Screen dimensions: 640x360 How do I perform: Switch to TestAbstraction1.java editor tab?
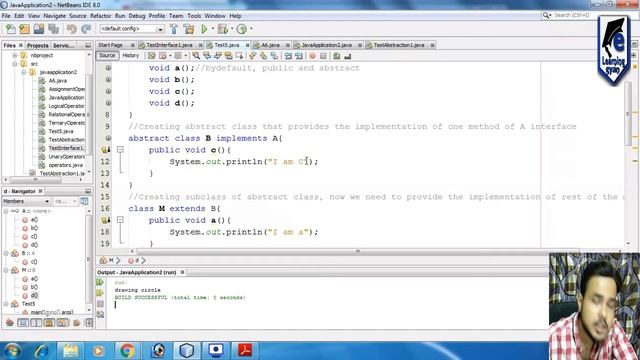(x=399, y=45)
